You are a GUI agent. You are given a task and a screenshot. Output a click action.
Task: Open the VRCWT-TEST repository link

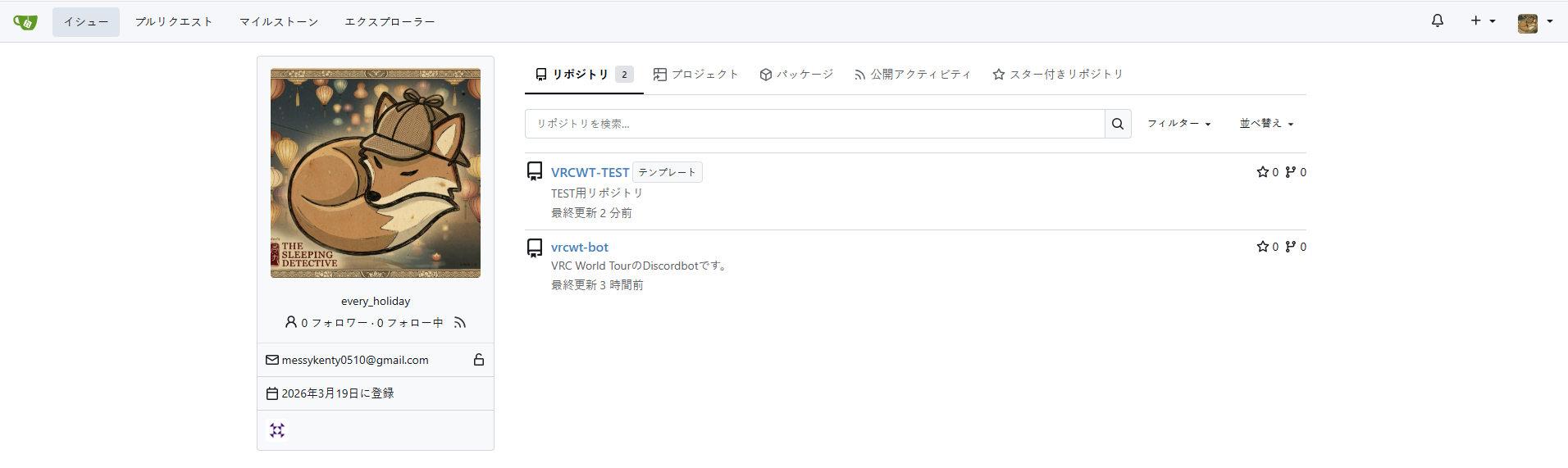590,172
